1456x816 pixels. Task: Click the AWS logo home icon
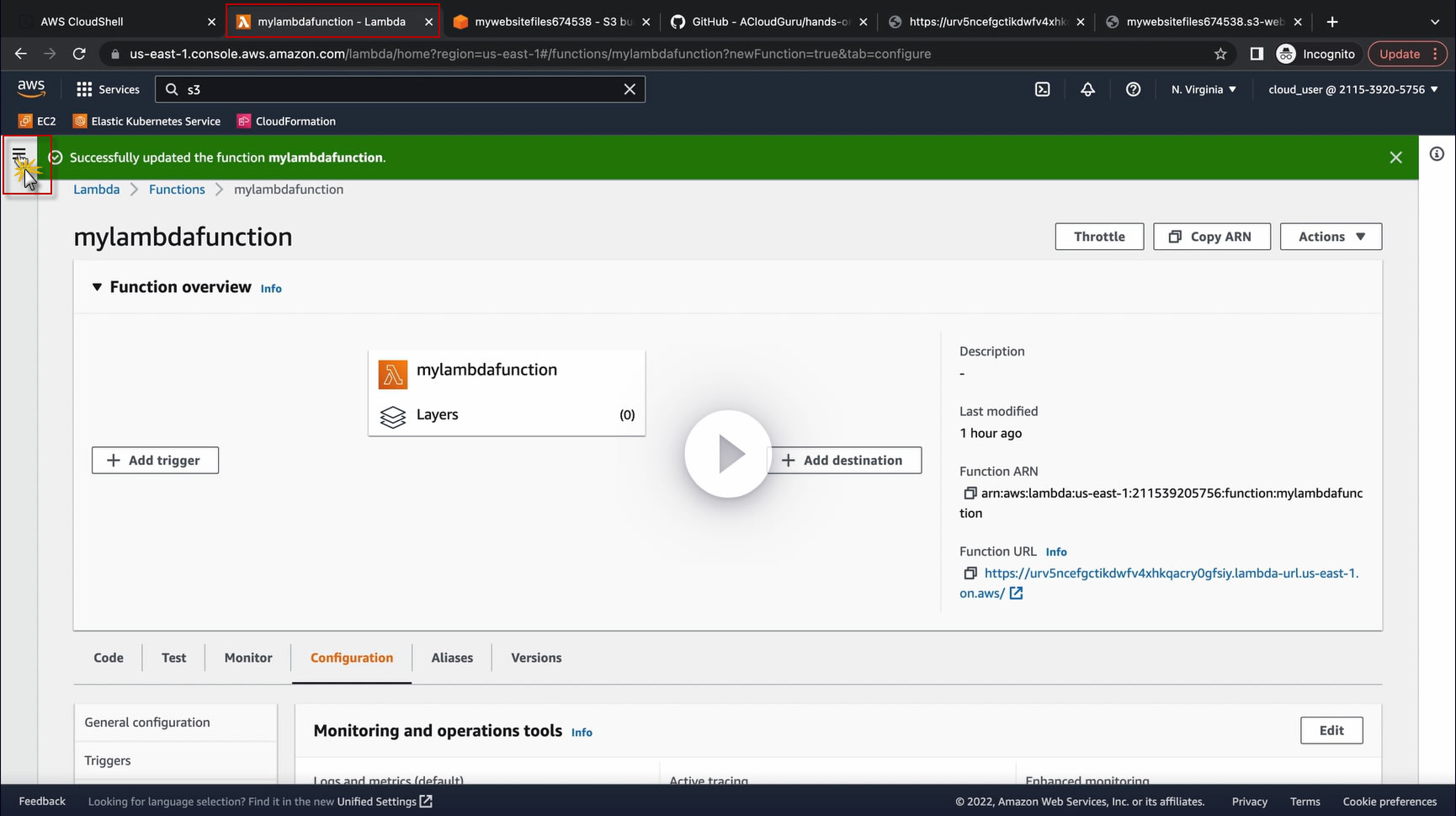(x=31, y=88)
